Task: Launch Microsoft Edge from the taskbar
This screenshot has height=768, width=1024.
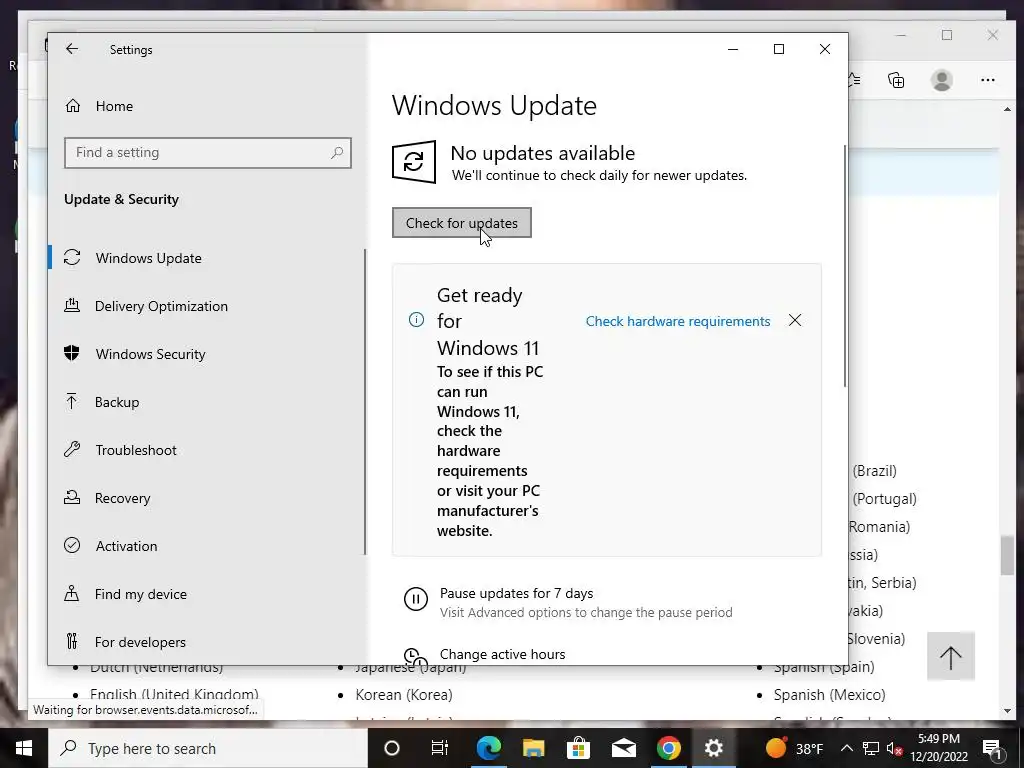Action: click(x=488, y=748)
